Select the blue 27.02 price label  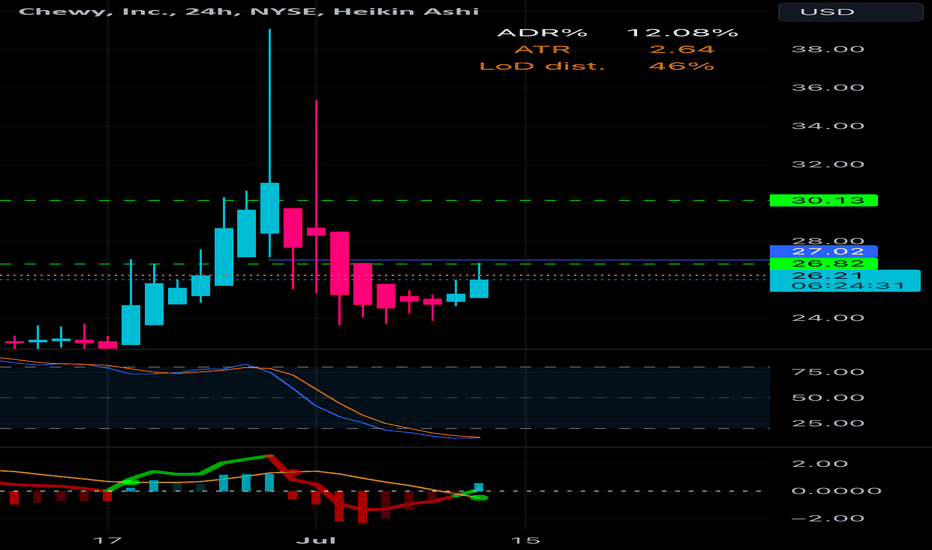(823, 251)
